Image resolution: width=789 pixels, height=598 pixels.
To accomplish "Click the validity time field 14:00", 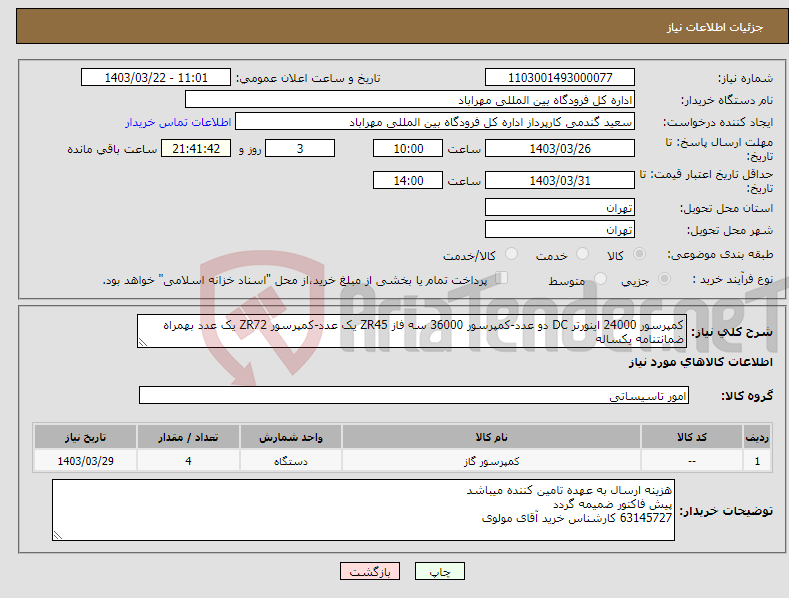I will [408, 180].
